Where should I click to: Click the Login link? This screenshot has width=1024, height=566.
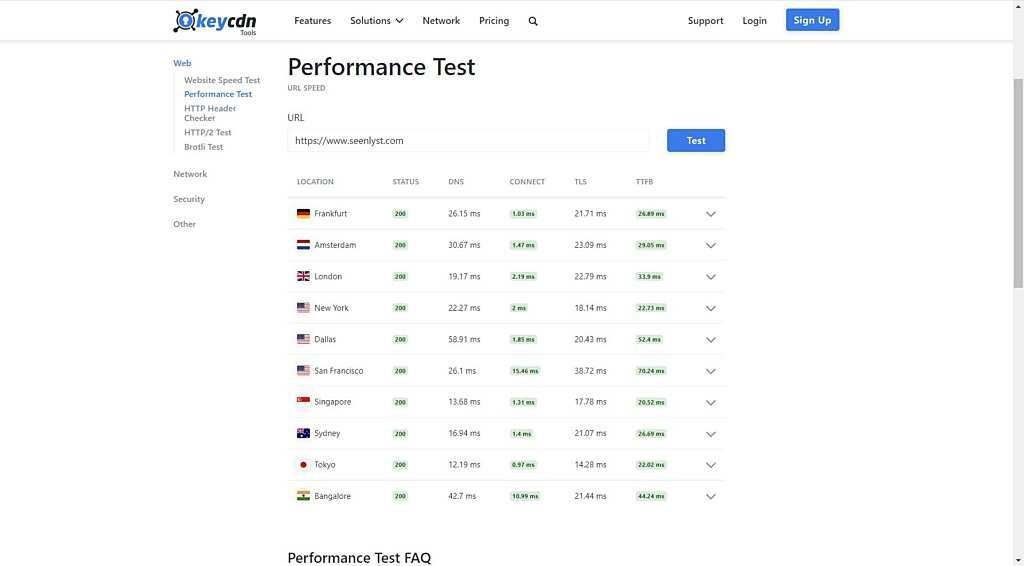tap(754, 21)
